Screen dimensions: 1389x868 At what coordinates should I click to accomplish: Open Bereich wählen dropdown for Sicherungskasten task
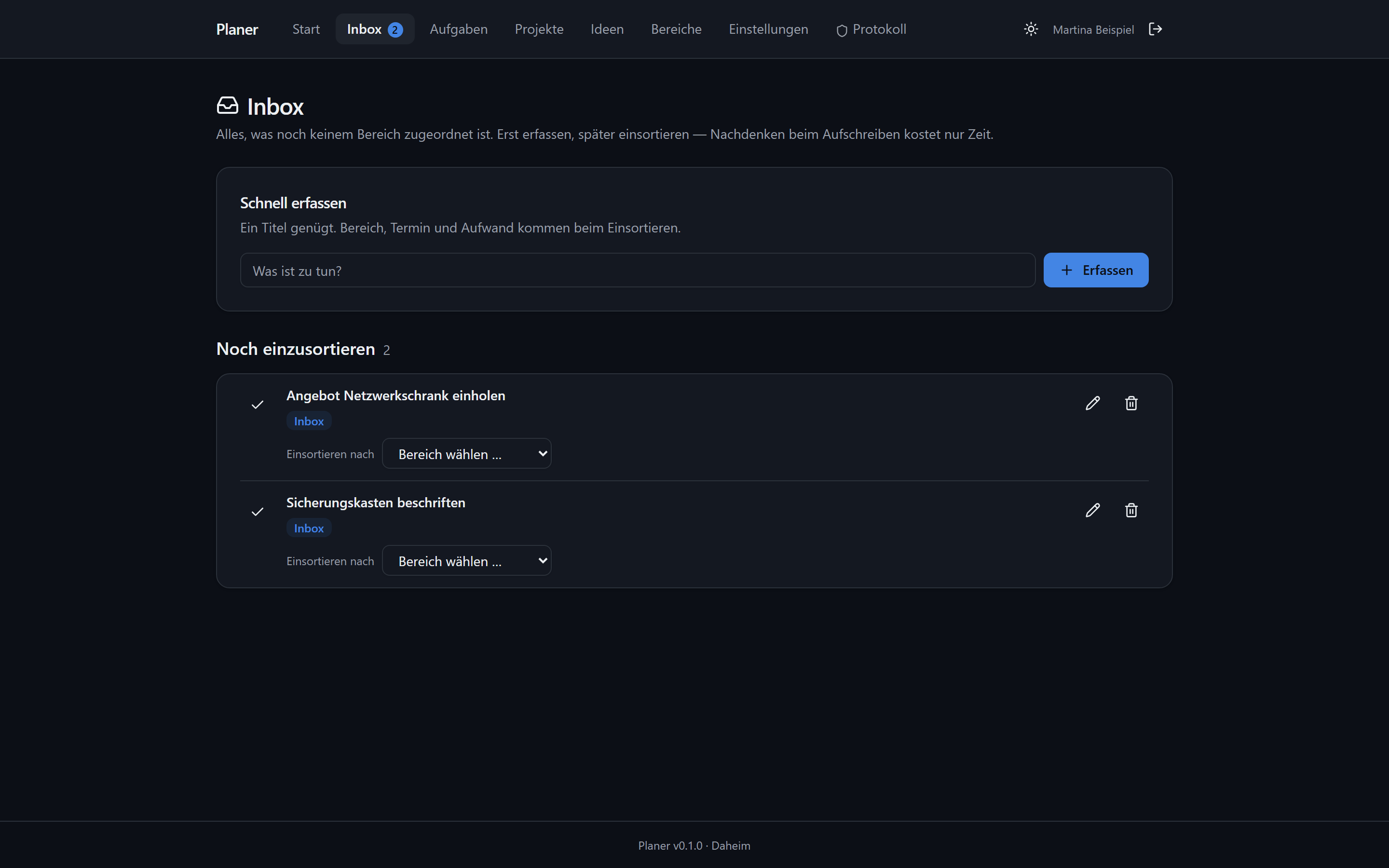coord(467,560)
